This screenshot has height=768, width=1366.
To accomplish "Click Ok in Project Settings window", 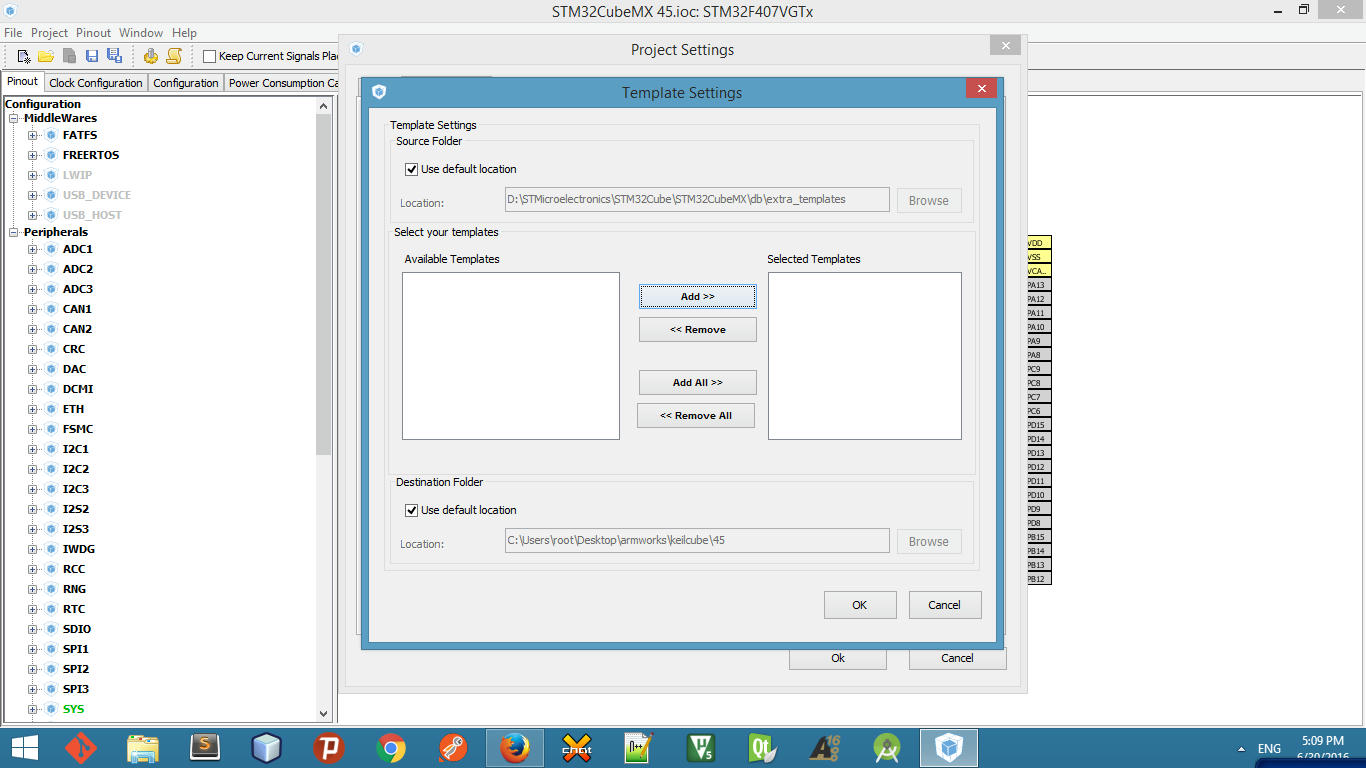I will [838, 658].
